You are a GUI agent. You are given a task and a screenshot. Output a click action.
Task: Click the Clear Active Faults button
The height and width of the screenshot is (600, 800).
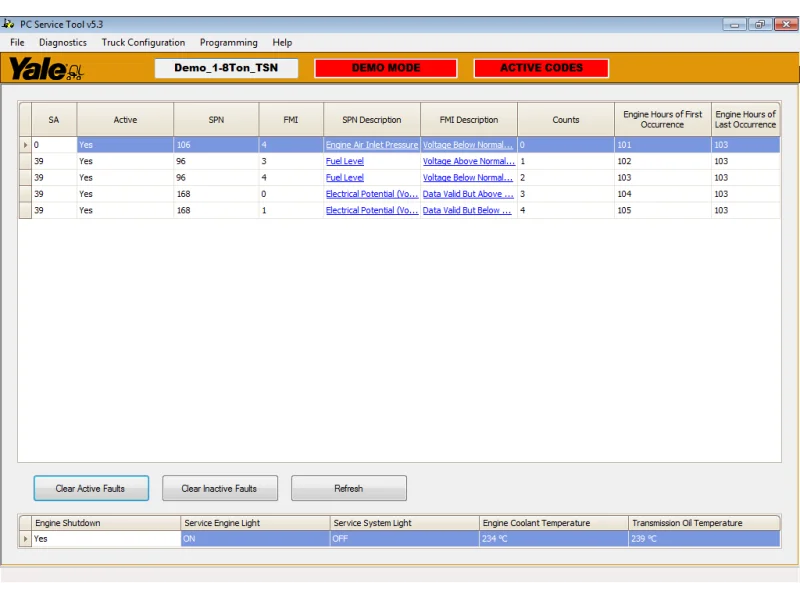(91, 488)
